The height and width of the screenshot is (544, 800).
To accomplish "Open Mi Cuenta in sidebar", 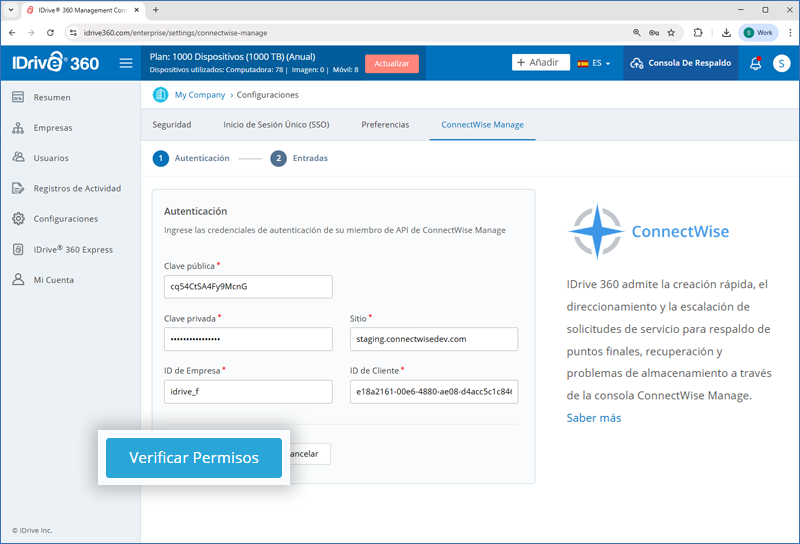I will [x=54, y=279].
